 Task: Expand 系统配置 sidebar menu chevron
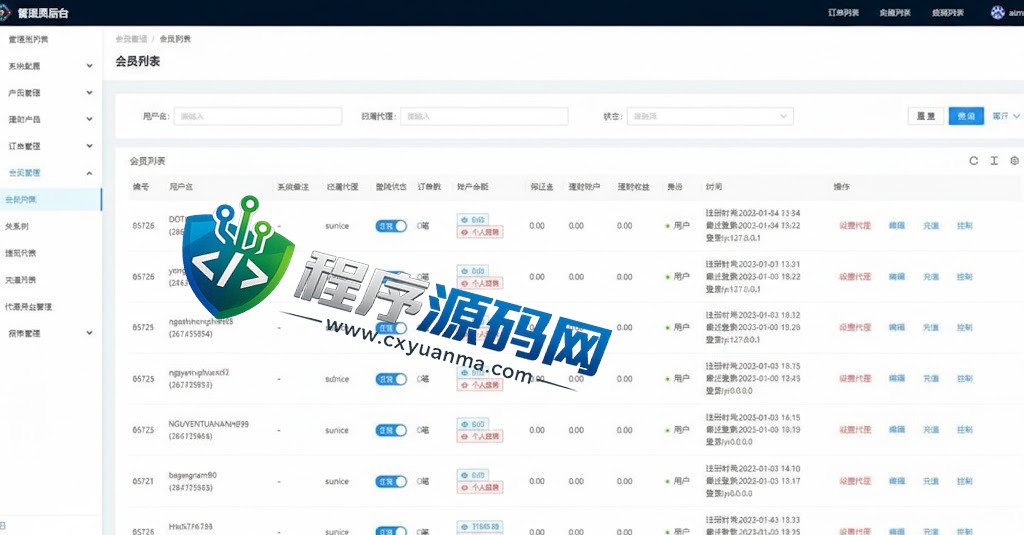point(89,66)
